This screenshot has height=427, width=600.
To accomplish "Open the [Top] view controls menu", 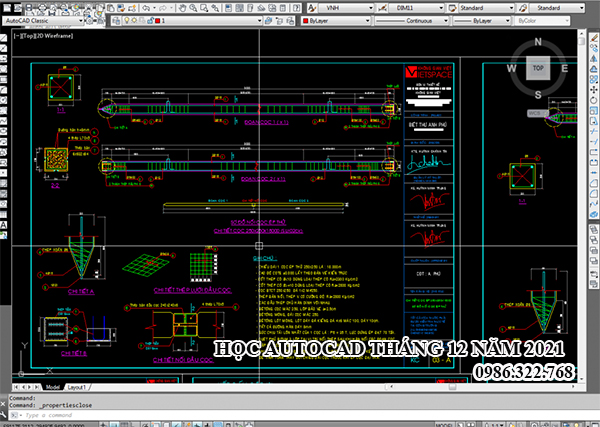I will coord(27,36).
